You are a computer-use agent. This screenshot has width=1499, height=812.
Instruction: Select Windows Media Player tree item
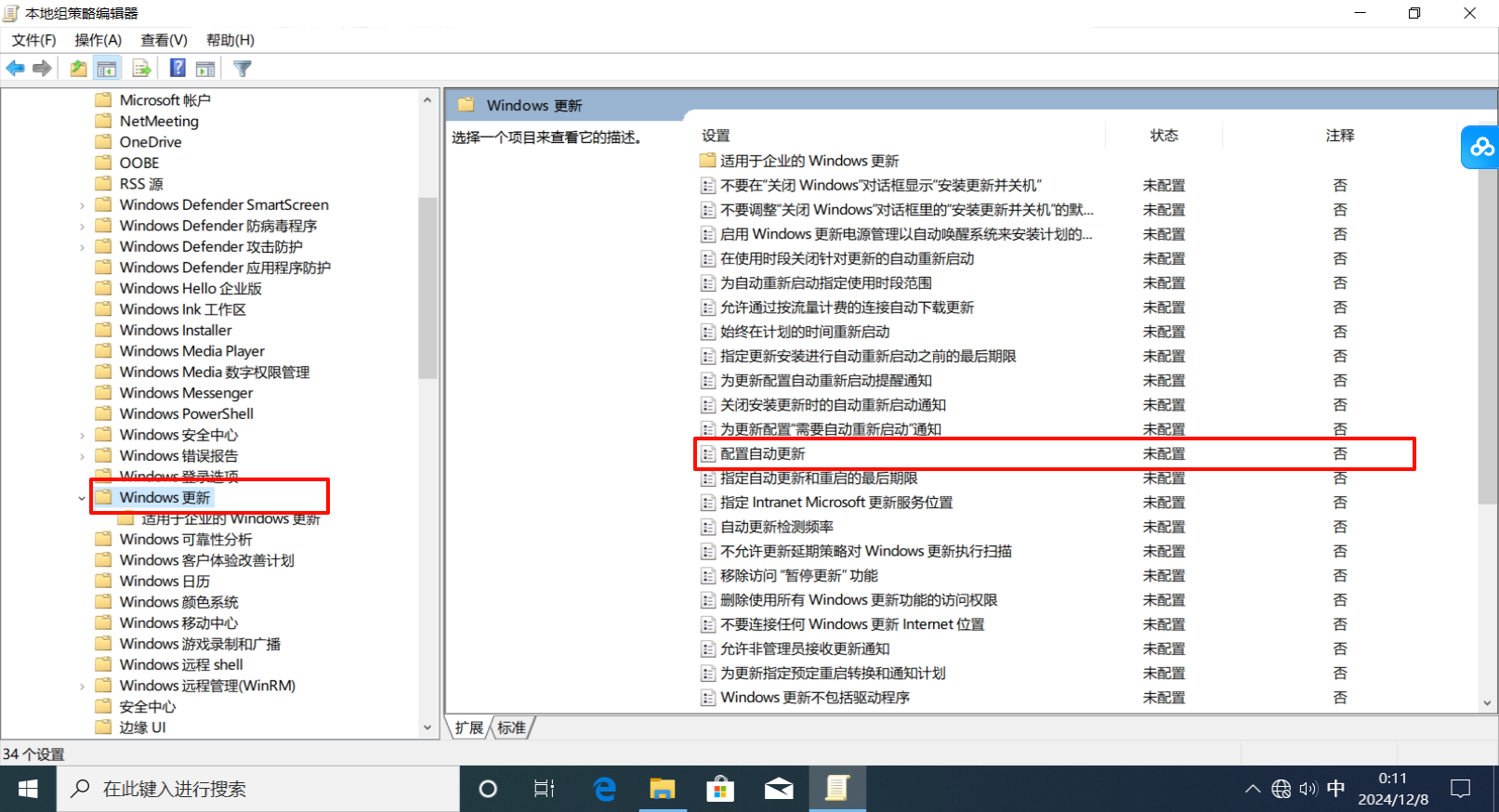tap(191, 351)
